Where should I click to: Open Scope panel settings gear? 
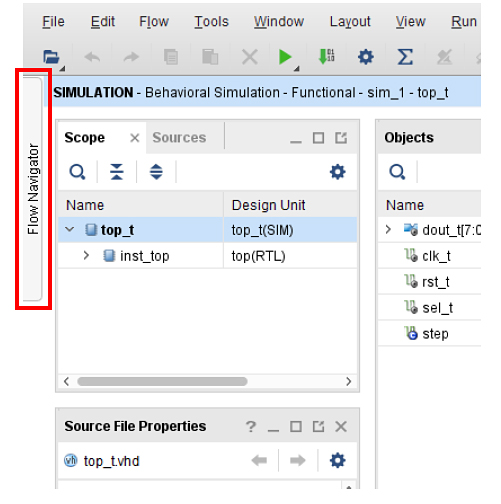coord(337,172)
